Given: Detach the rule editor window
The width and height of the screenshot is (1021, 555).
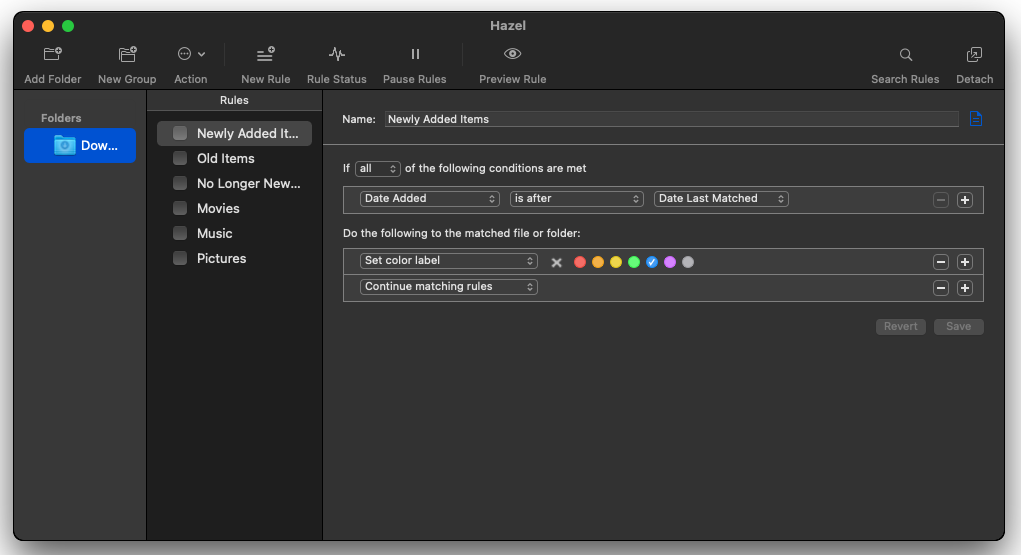Looking at the screenshot, I should point(974,54).
